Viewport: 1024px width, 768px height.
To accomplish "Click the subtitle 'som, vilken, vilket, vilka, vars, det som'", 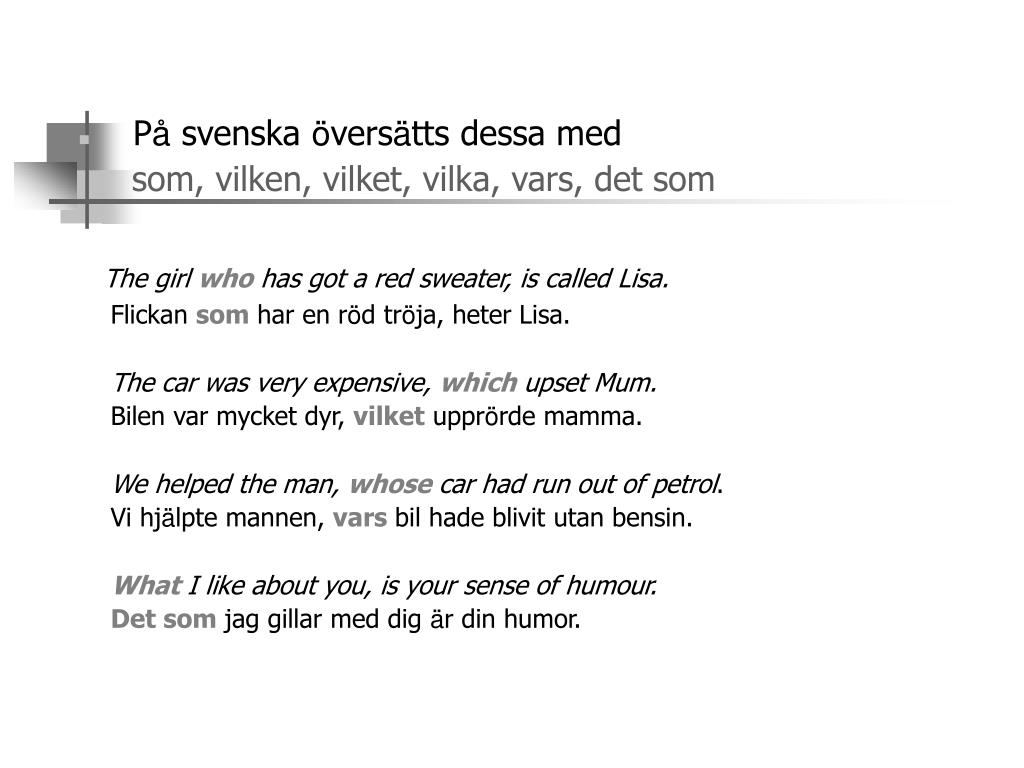I will pos(423,180).
